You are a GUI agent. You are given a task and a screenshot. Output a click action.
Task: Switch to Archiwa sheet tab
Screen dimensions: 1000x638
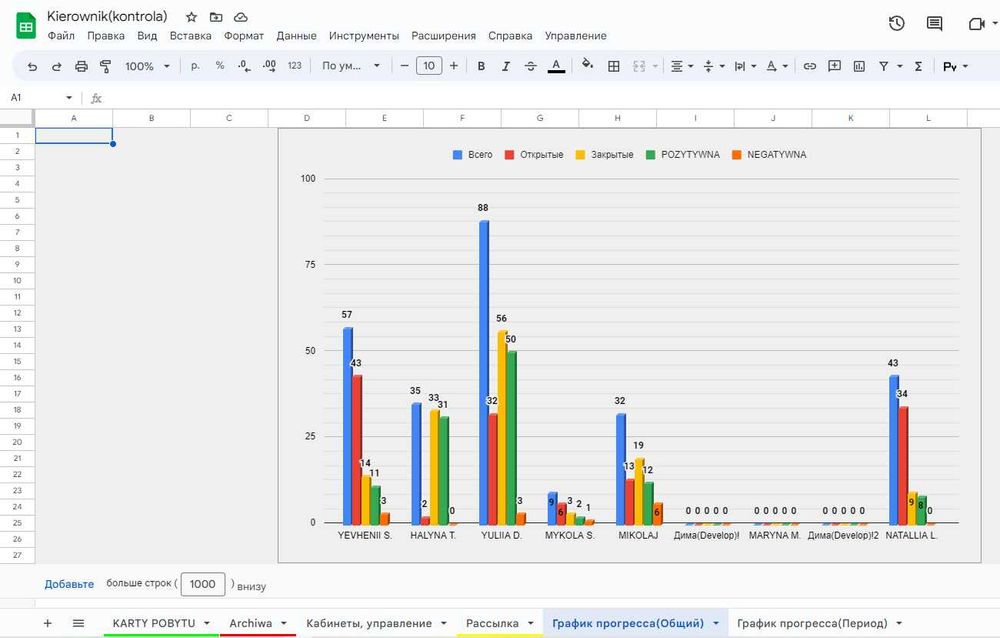(x=251, y=623)
